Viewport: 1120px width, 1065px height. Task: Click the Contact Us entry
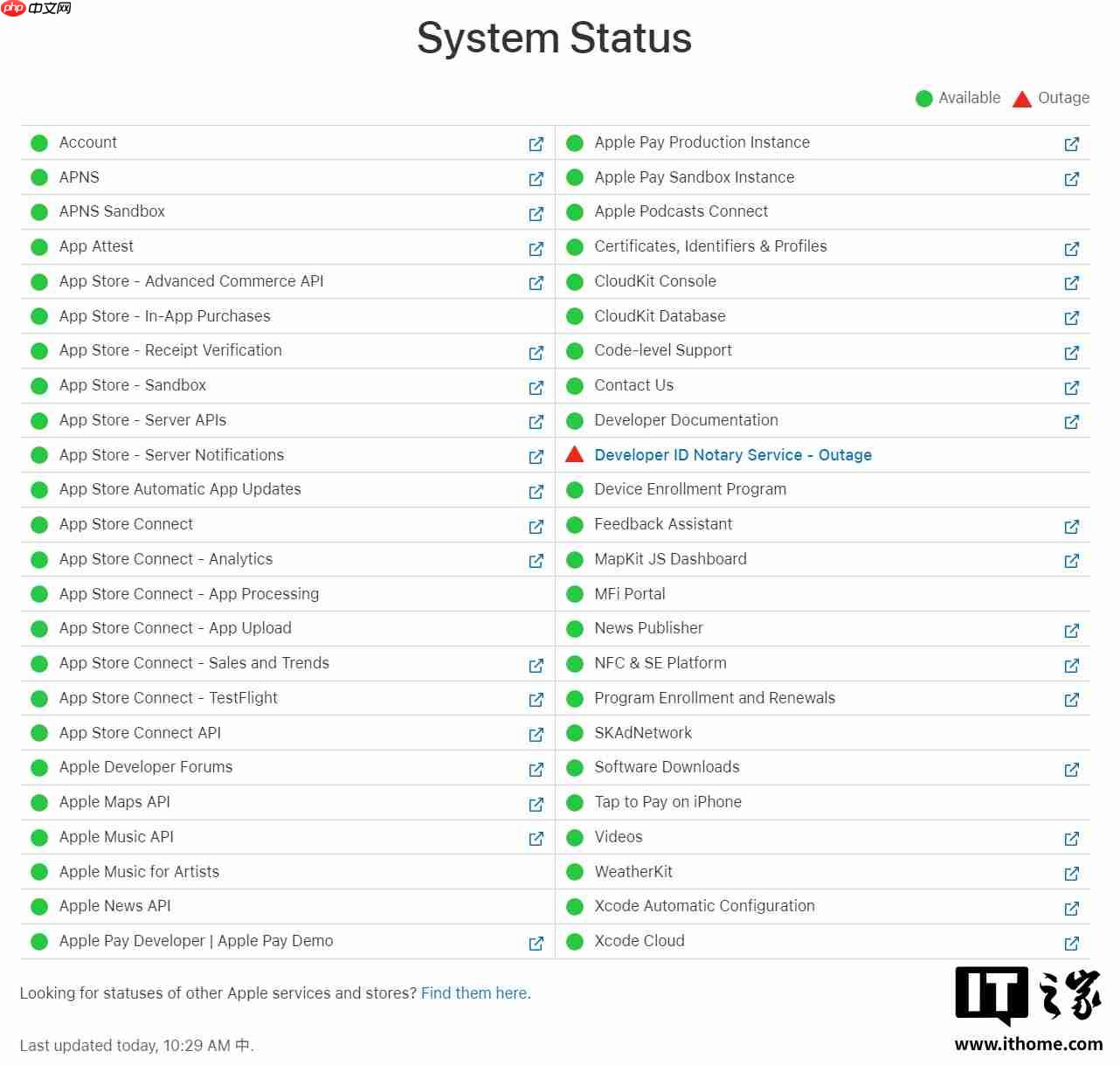[633, 384]
